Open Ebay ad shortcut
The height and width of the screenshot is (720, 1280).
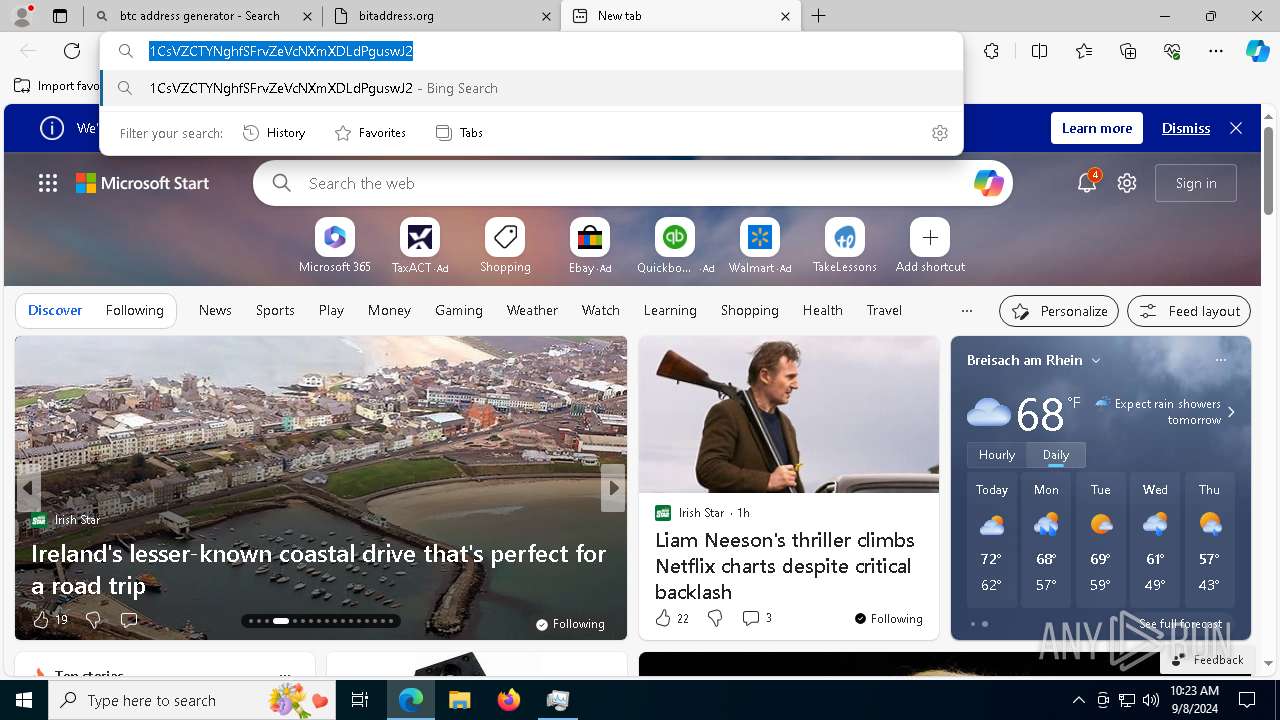coord(590,246)
